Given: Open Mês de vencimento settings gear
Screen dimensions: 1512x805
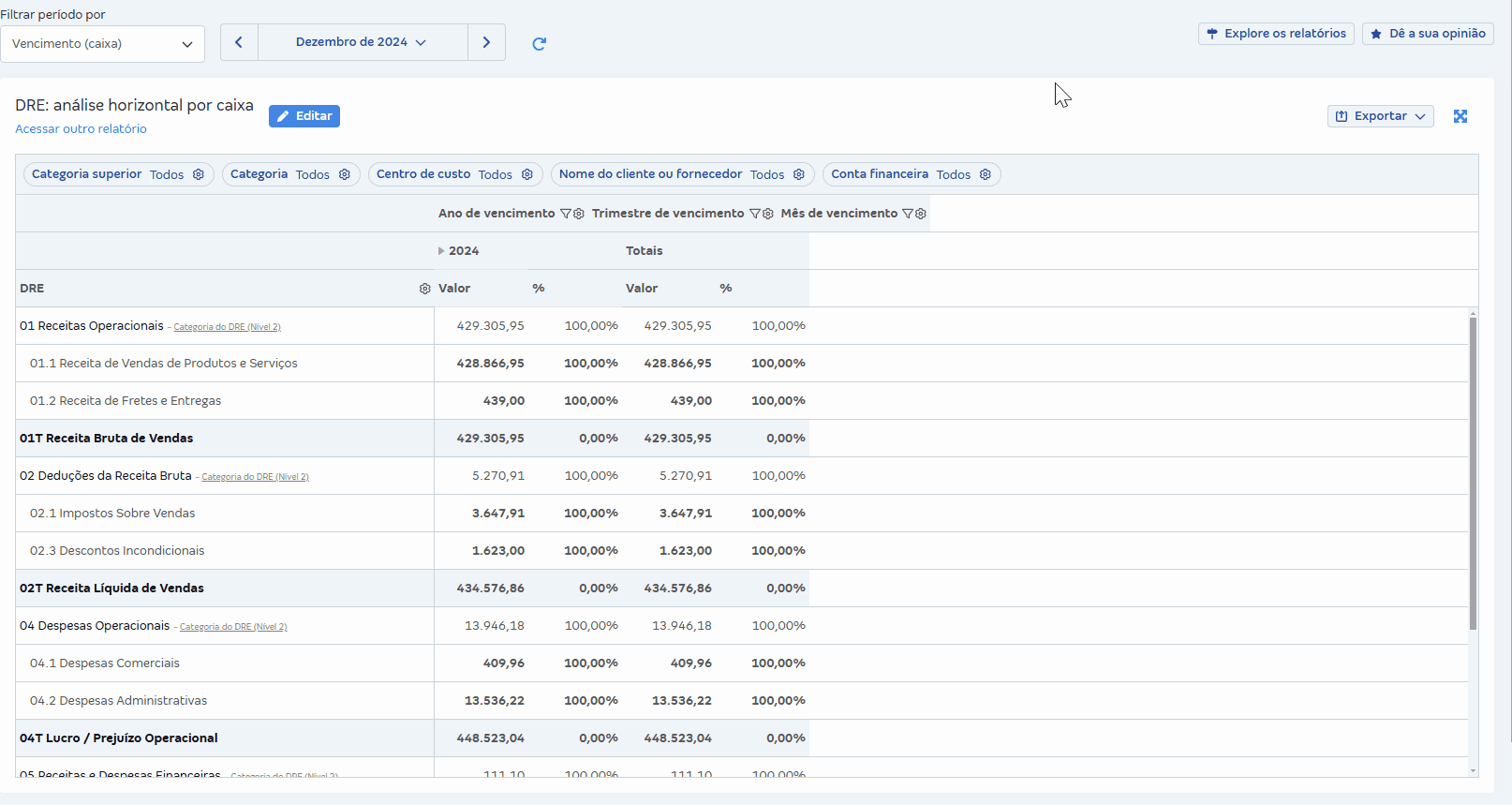Looking at the screenshot, I should click(x=921, y=214).
